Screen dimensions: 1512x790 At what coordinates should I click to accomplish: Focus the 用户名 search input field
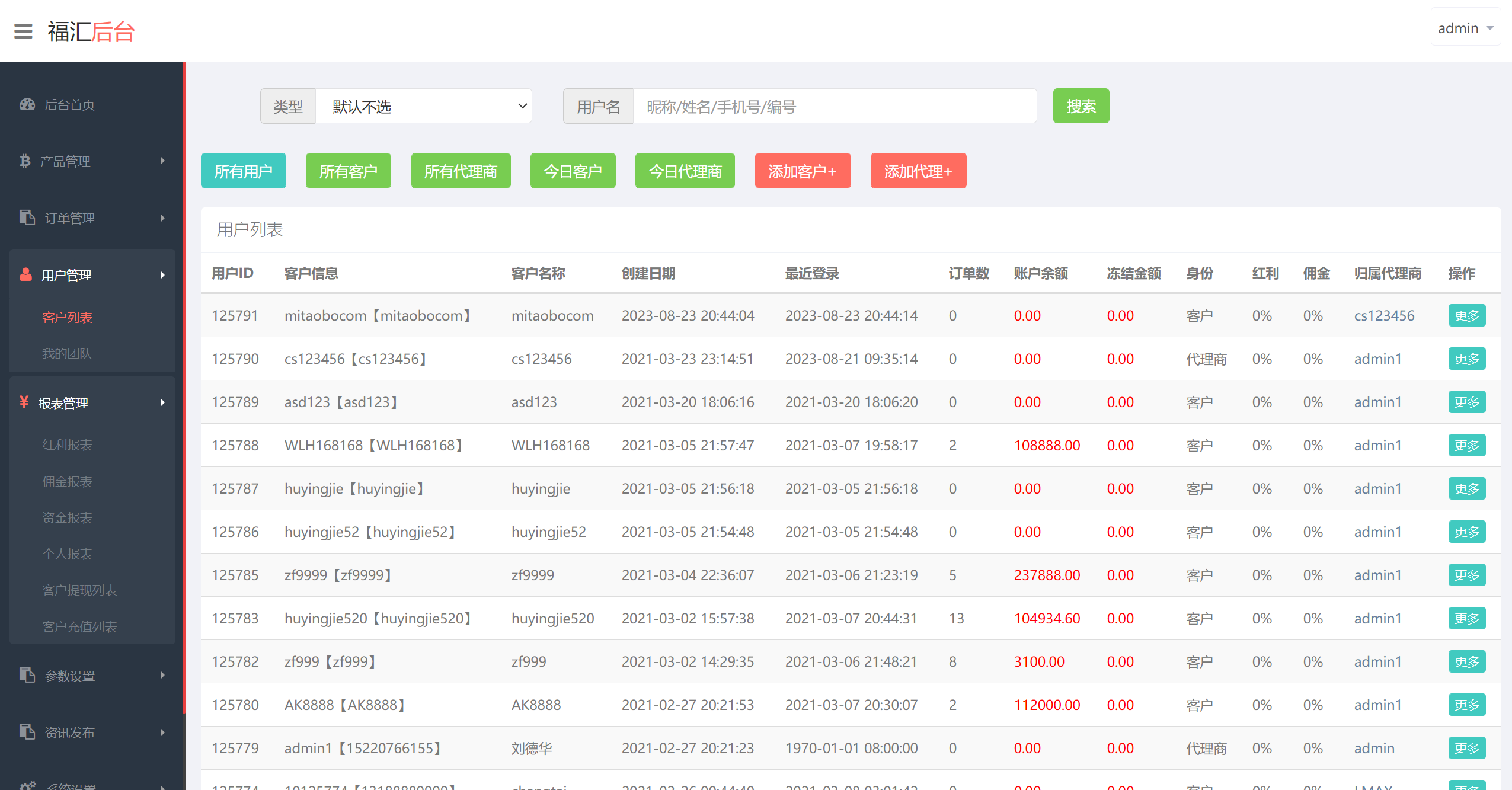pyautogui.click(x=834, y=107)
